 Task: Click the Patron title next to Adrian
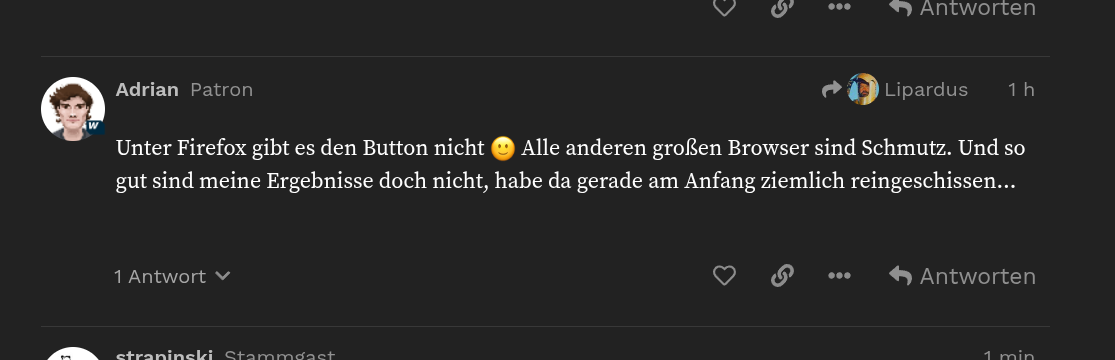pos(221,90)
